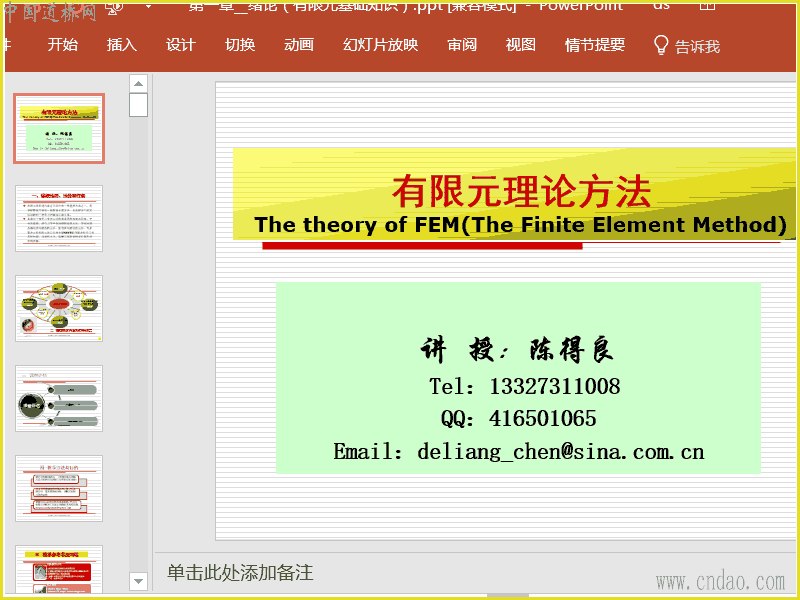Click the subtitle The theory of FEM
800x600 pixels.
click(520, 225)
